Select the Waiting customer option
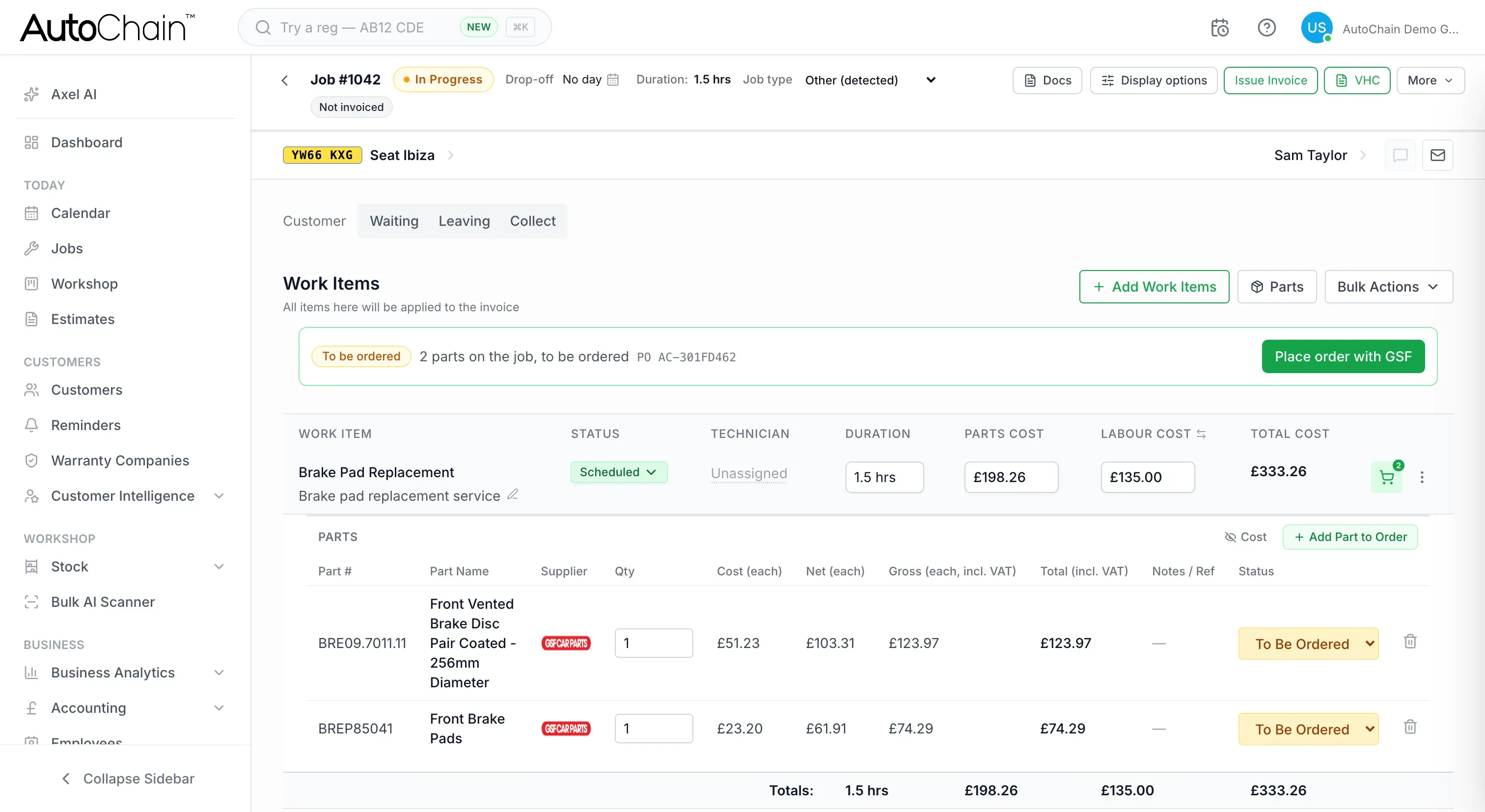Screen dimensions: 1485x812 click(x=394, y=221)
